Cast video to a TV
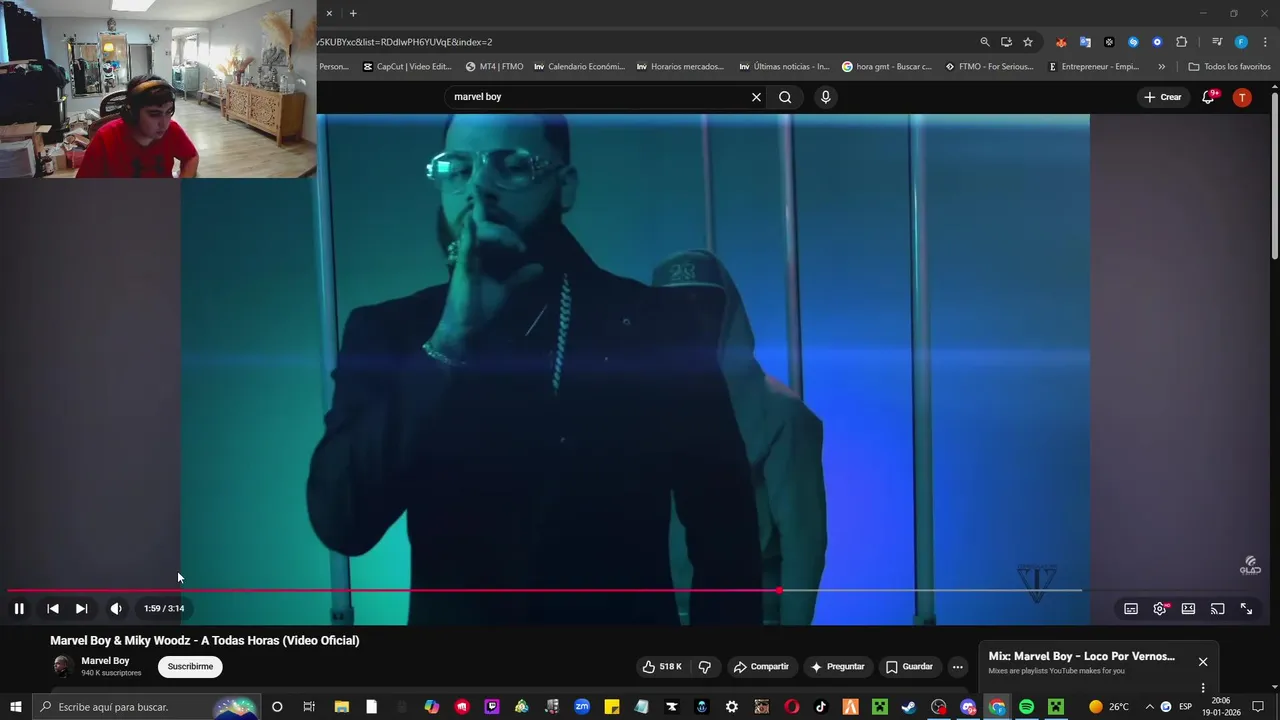Viewport: 1280px width, 720px height. click(1217, 608)
